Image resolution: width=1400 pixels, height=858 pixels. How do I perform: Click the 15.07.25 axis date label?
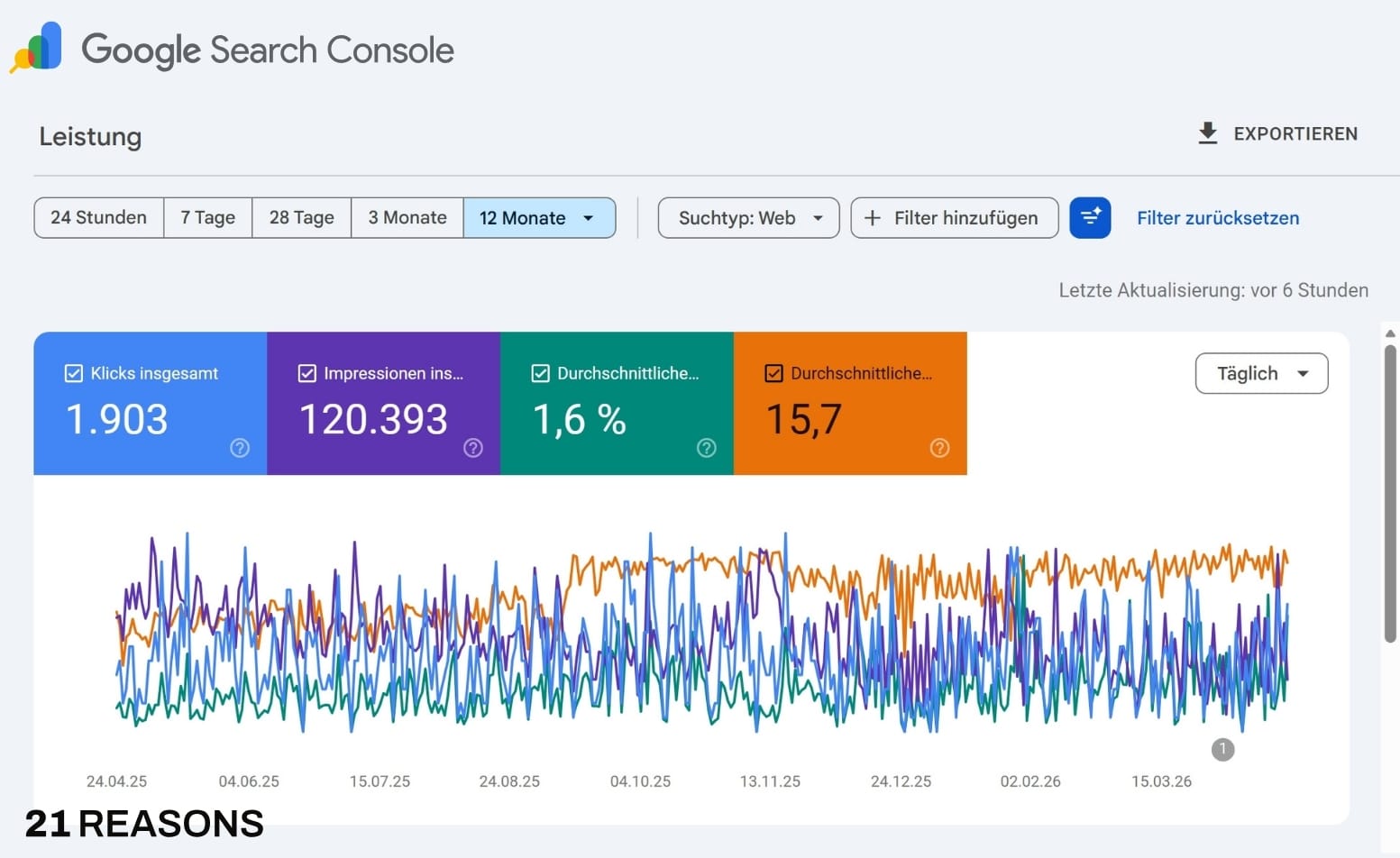tap(380, 781)
